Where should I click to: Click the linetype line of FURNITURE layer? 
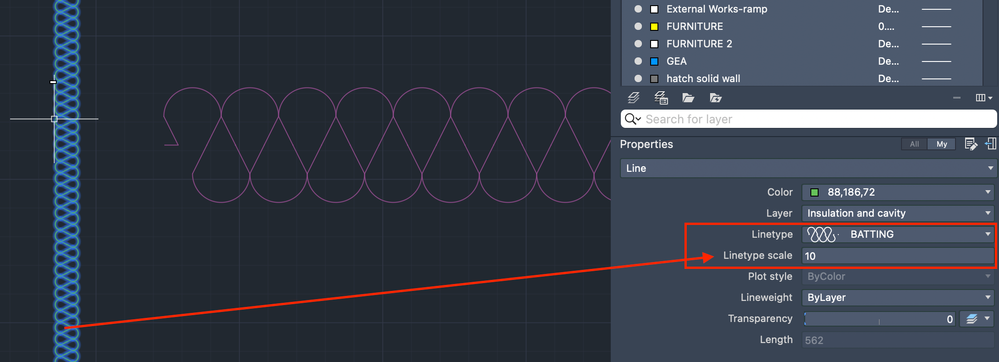pyautogui.click(x=936, y=27)
